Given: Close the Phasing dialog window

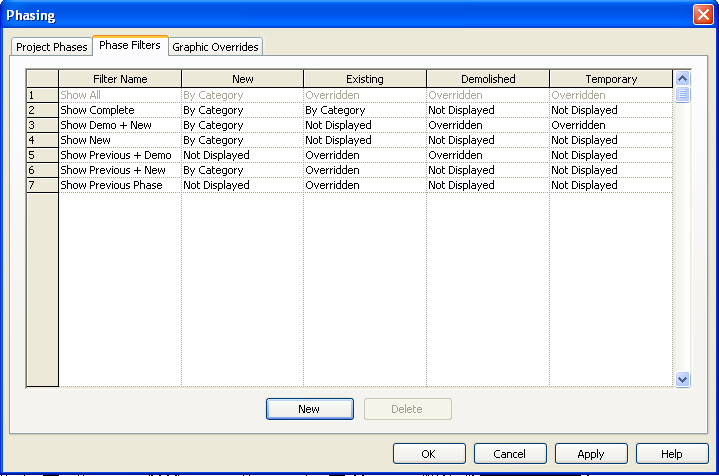Looking at the screenshot, I should [702, 15].
